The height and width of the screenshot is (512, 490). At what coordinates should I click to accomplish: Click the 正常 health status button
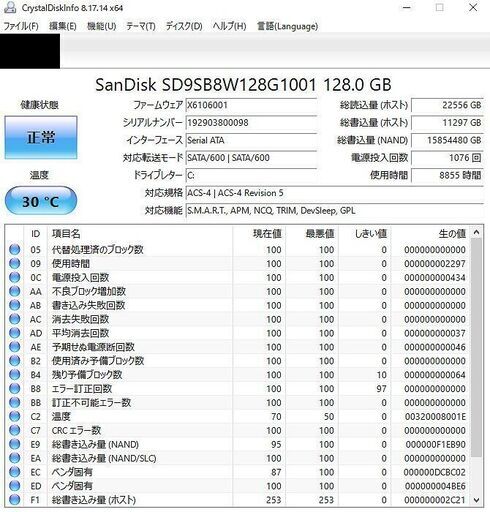(x=41, y=137)
